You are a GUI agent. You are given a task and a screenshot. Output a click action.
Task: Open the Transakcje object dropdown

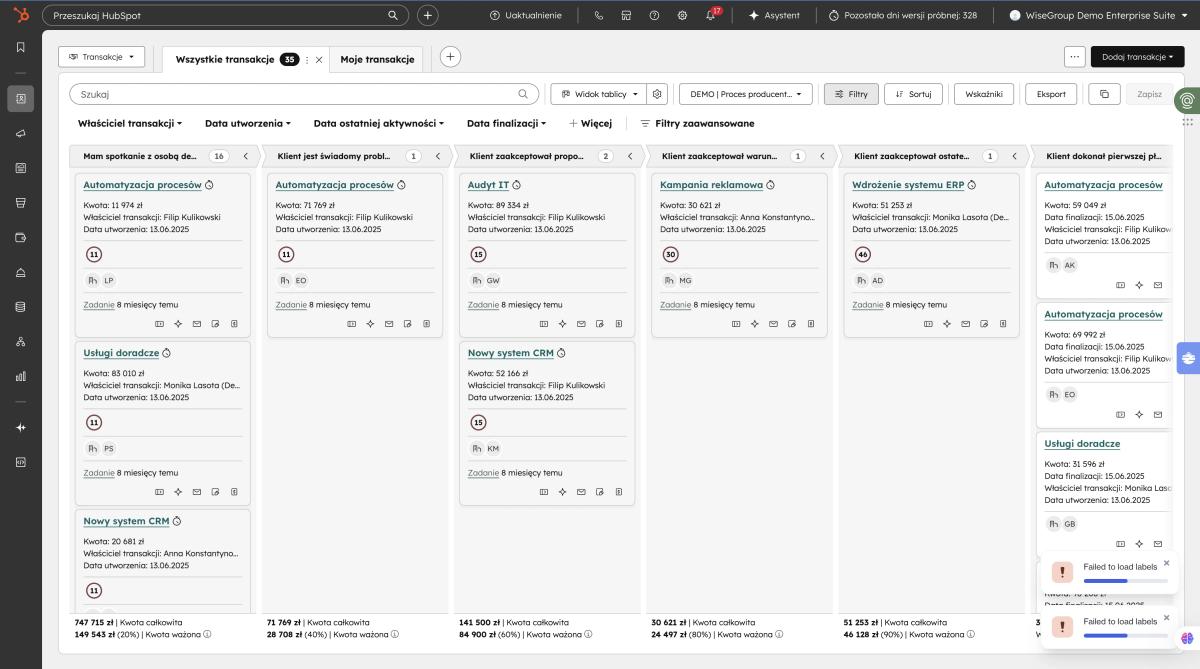pyautogui.click(x=102, y=57)
